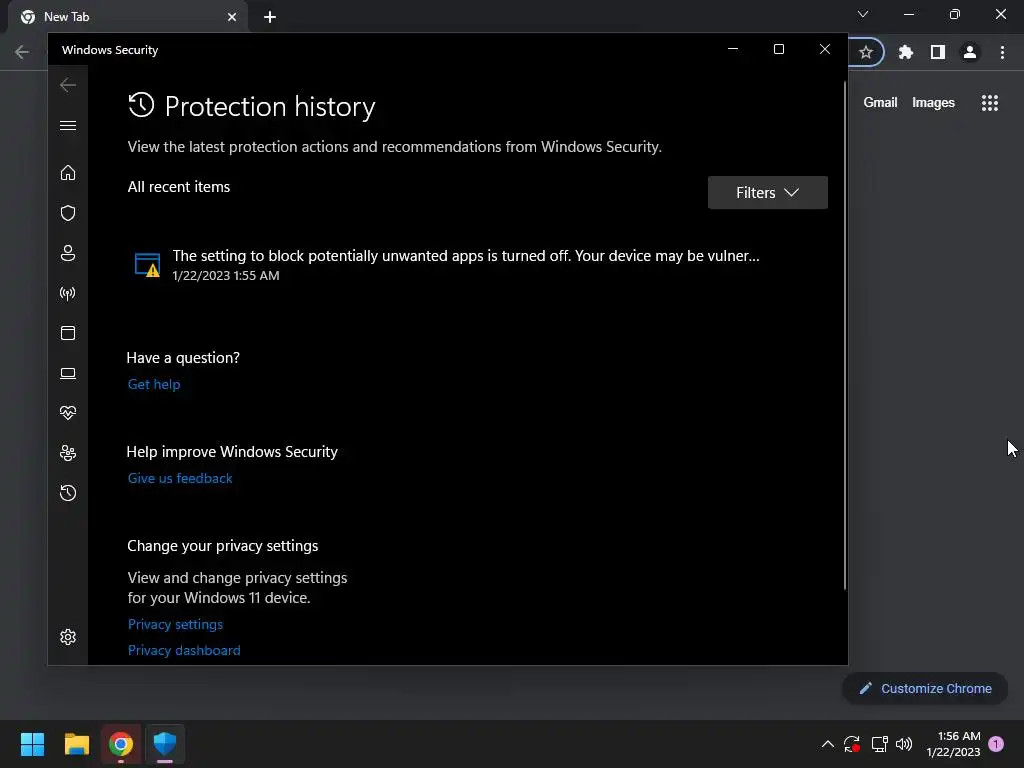Screen dimensions: 1024x768
Task: Open Family options icon in sidebar
Action: (68, 453)
